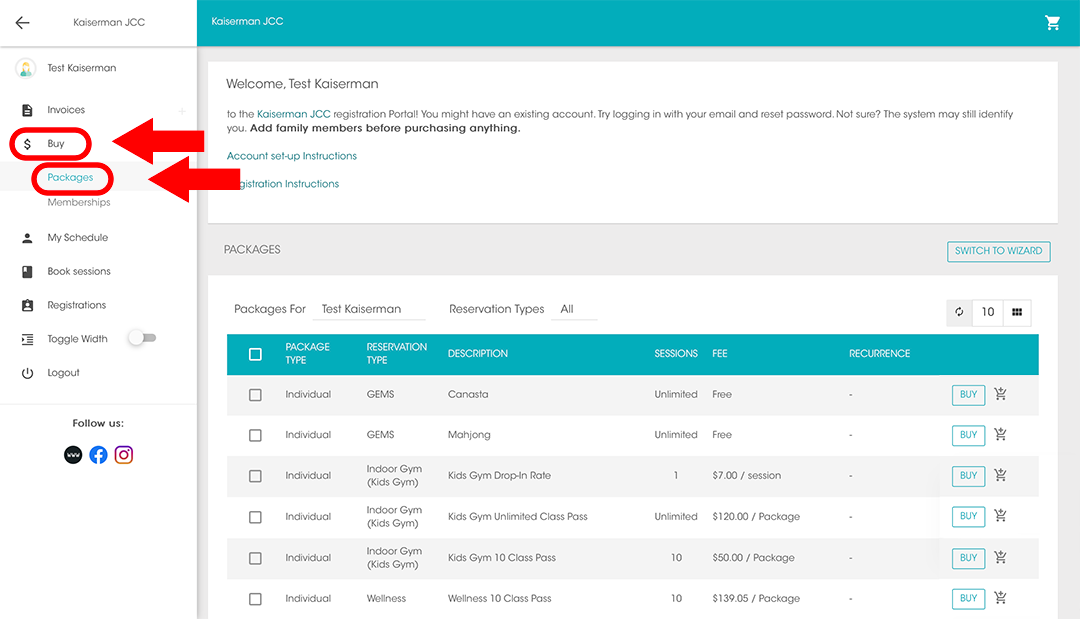Screen dimensions: 1080x619
Task: Open Account set-up Instructions link
Action: point(292,156)
